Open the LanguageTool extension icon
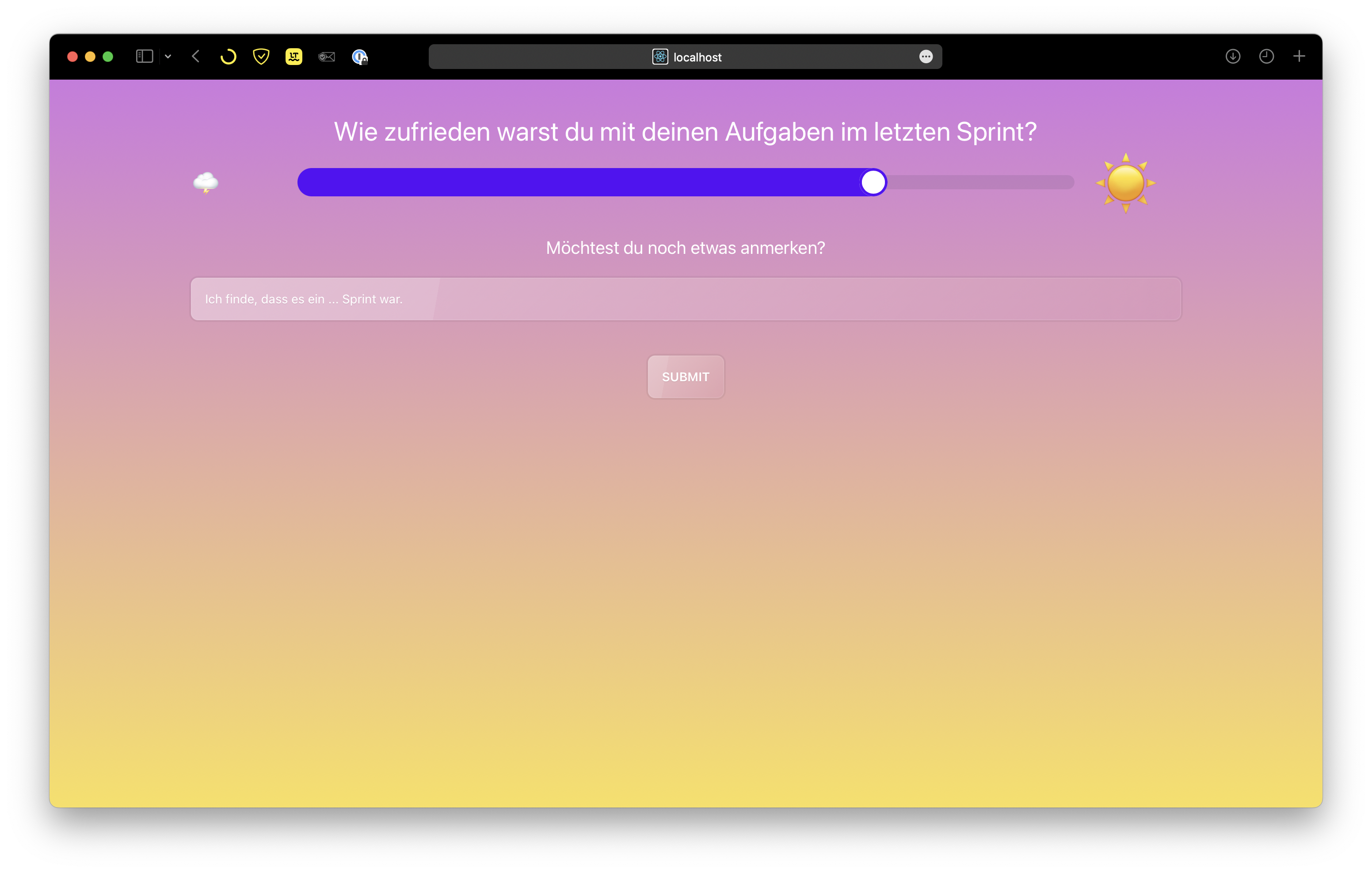1372x873 pixels. [294, 57]
